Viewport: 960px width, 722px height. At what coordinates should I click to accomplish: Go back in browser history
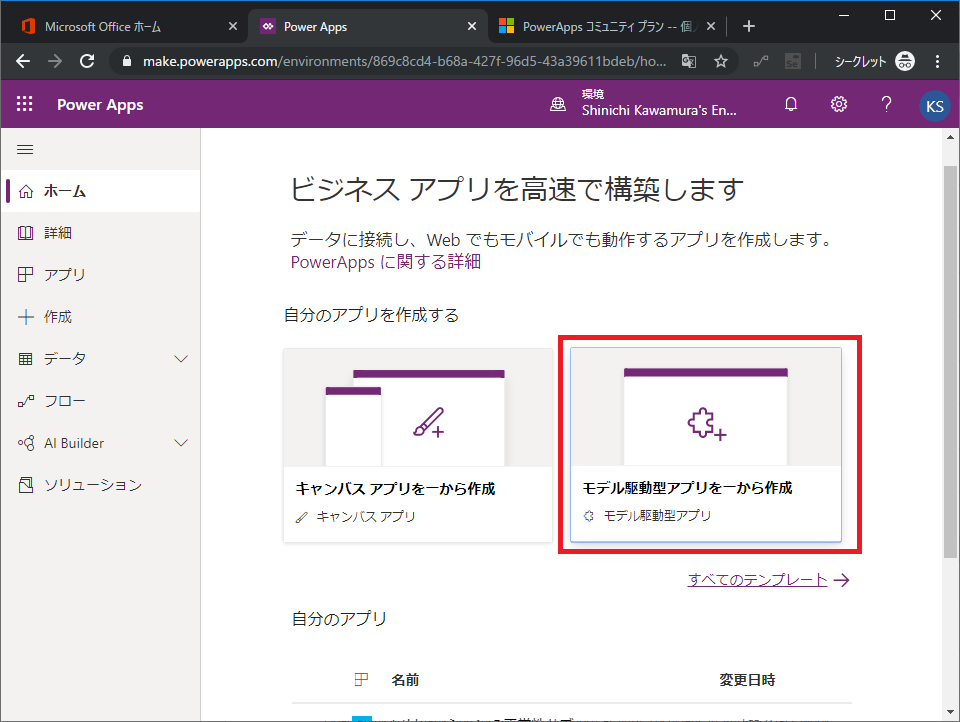pyautogui.click(x=23, y=61)
